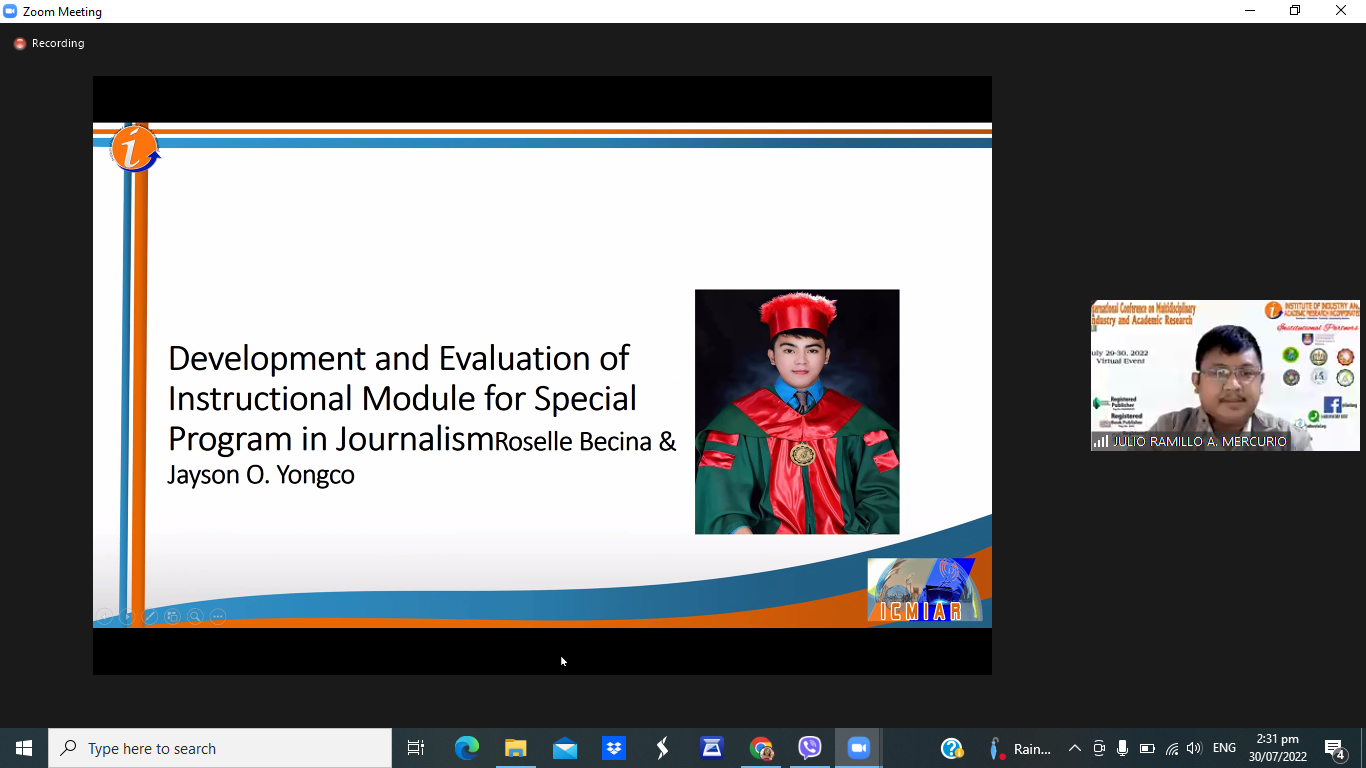Click the slideshow magnifier zoom icon
The height and width of the screenshot is (768, 1366).
196,617
